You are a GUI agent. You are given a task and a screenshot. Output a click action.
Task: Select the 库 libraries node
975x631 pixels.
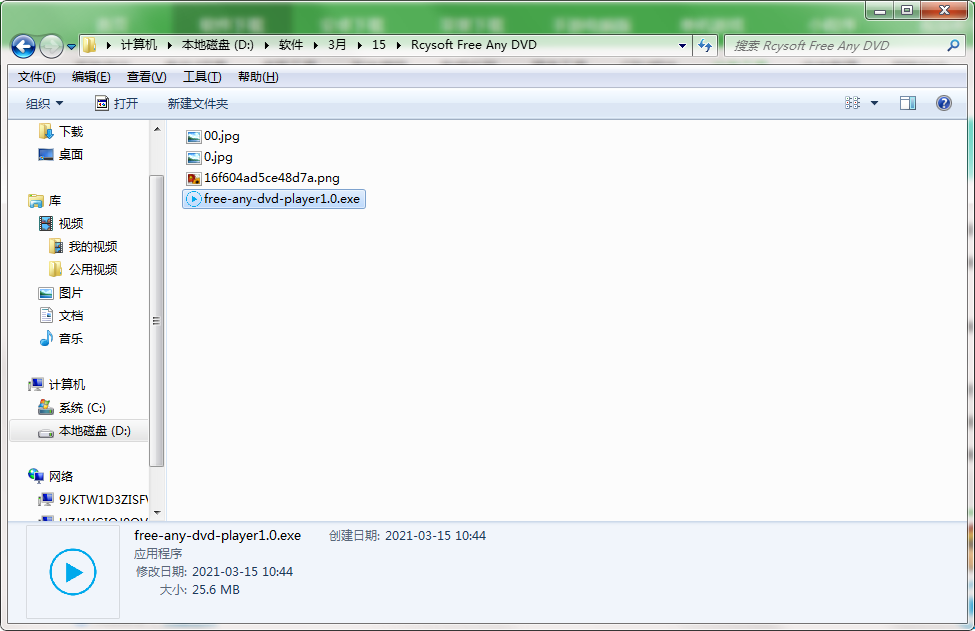45,200
